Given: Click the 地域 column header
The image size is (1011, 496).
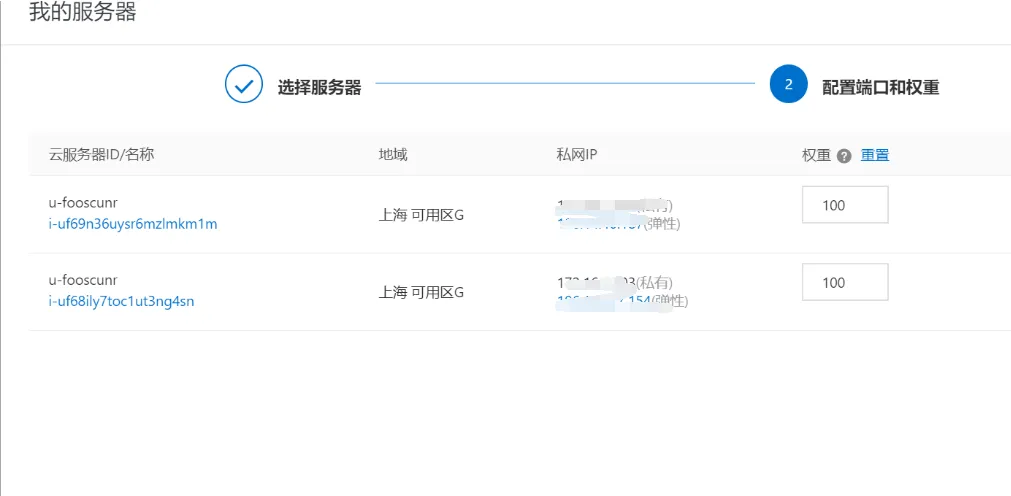Looking at the screenshot, I should pos(393,155).
